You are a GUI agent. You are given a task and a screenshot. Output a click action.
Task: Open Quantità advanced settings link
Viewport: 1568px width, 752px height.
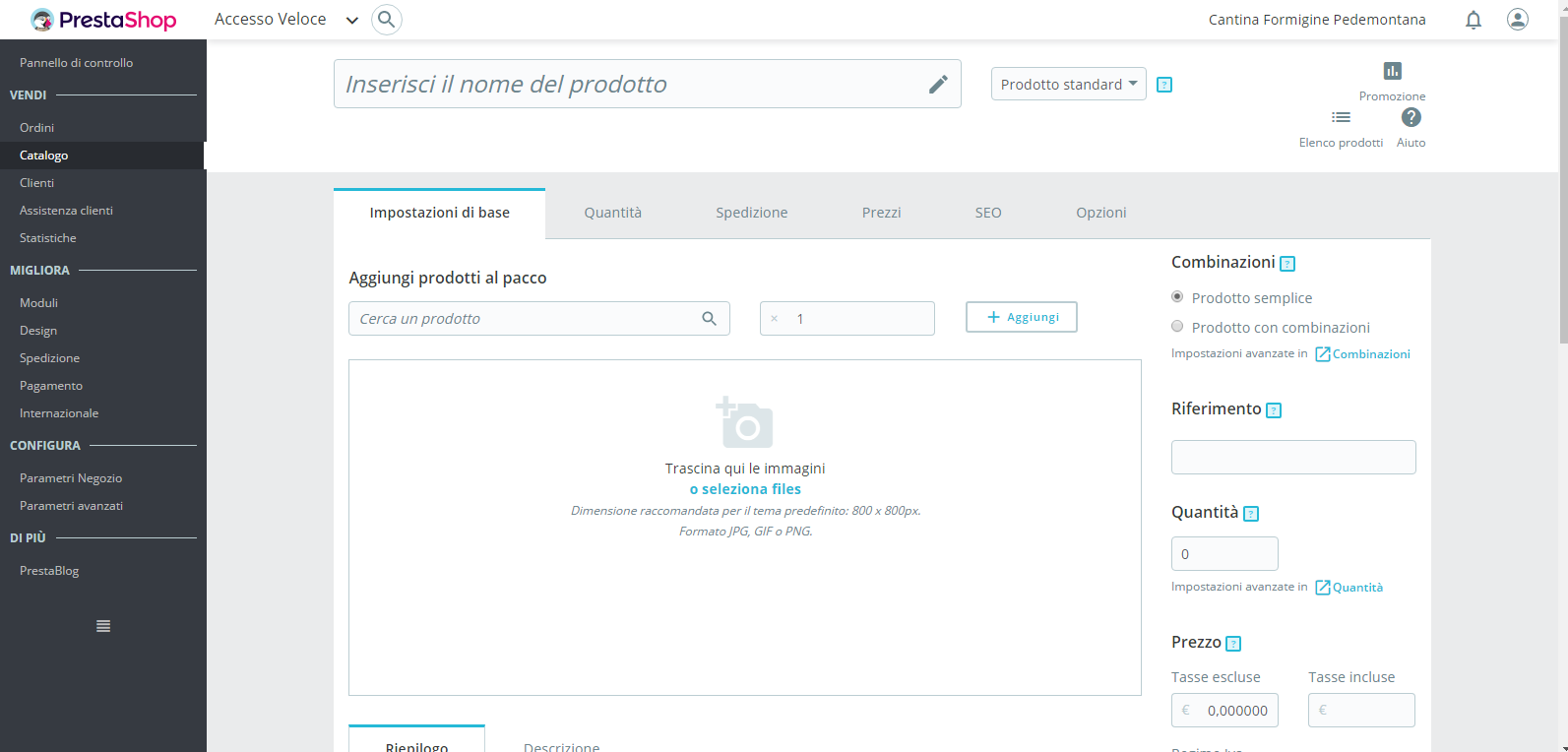(1357, 588)
